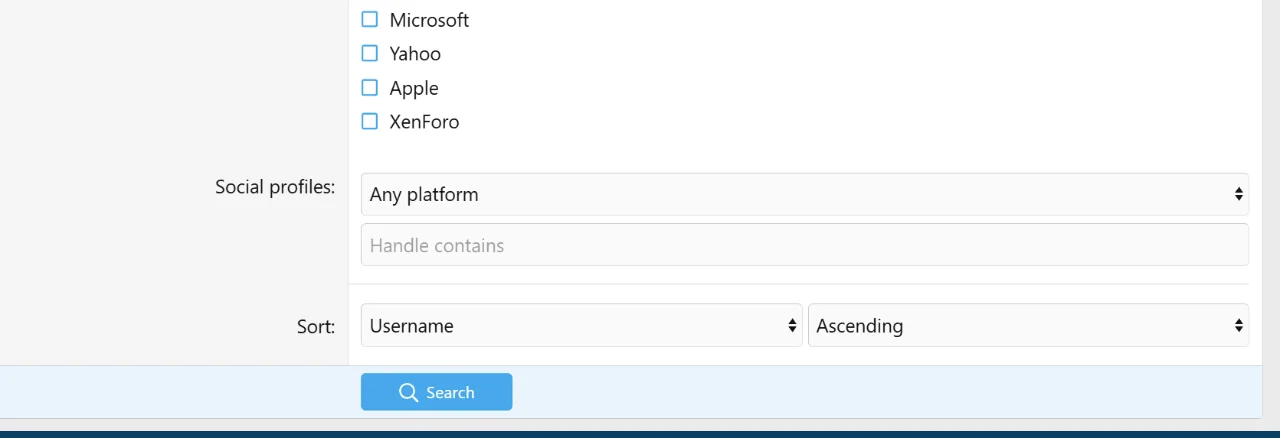The image size is (1280, 438).
Task: Open the Username sort dropdown
Action: pos(581,325)
